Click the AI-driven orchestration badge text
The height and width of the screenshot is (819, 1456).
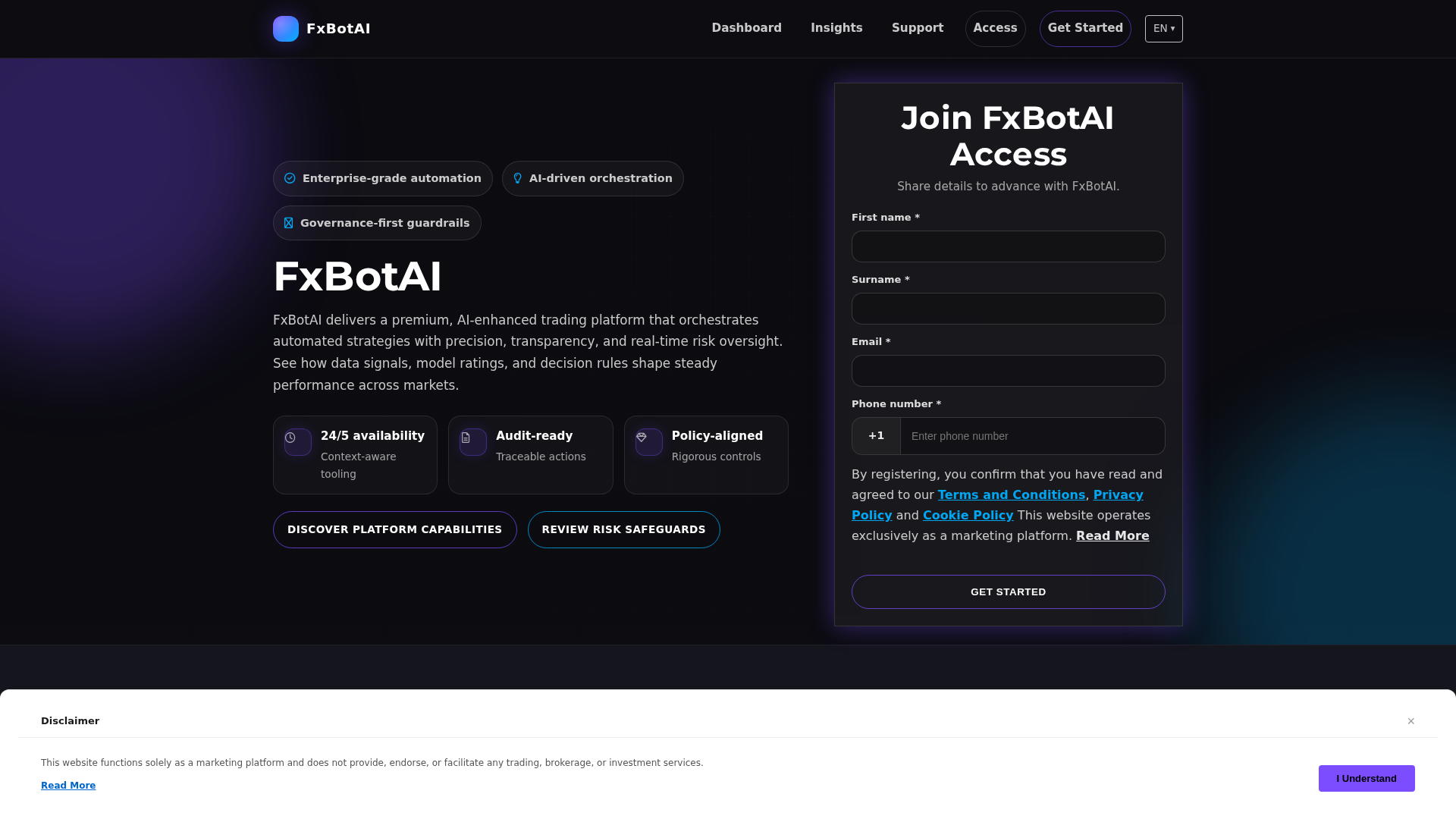click(601, 178)
